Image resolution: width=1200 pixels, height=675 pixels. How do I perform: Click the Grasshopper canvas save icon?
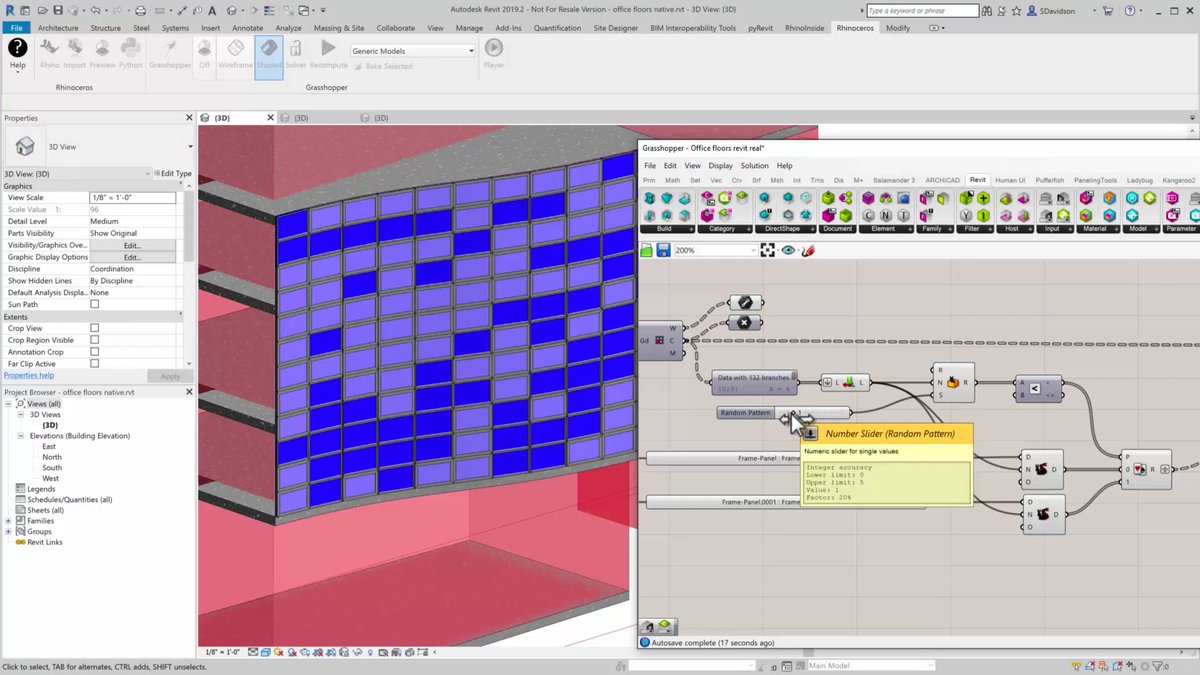click(x=663, y=250)
